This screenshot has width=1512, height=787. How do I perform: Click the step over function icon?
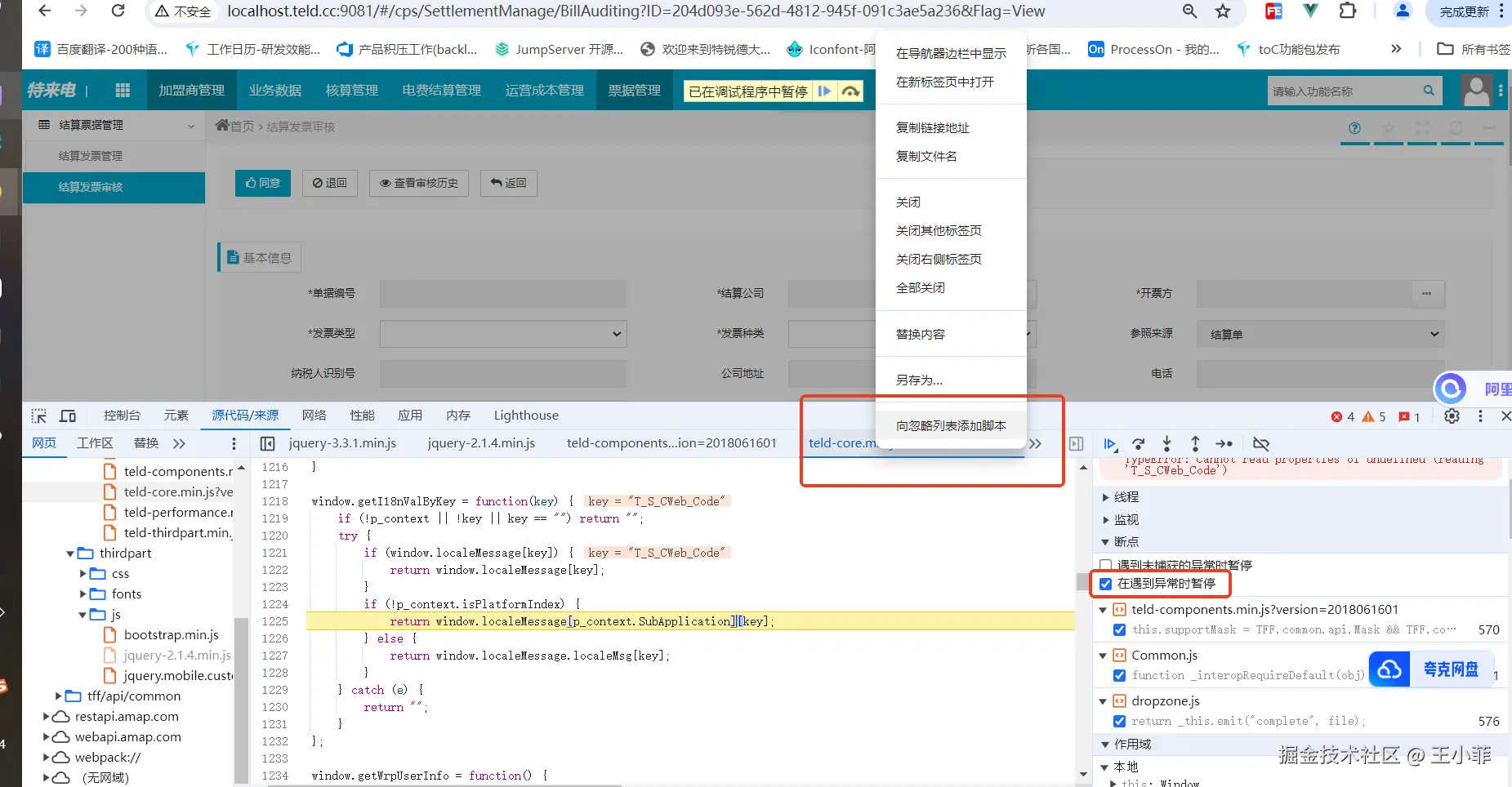pyautogui.click(x=1138, y=444)
